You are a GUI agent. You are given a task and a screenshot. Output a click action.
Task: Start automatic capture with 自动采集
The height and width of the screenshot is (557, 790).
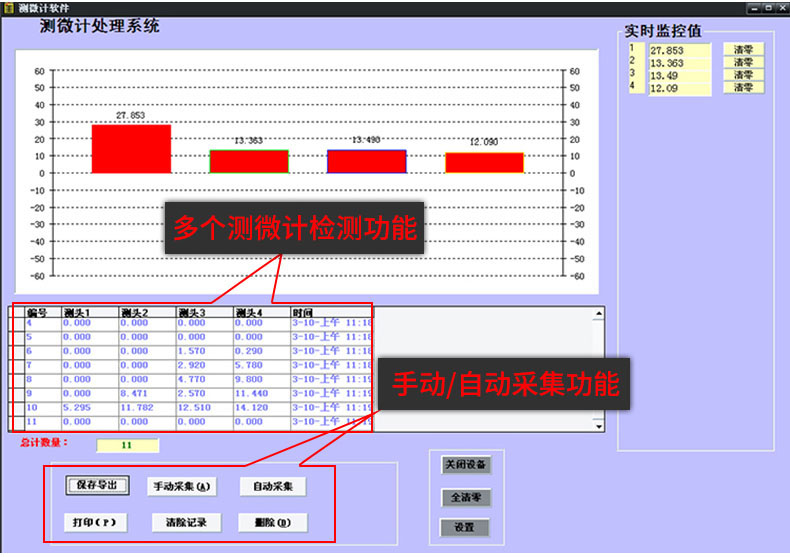pos(273,487)
